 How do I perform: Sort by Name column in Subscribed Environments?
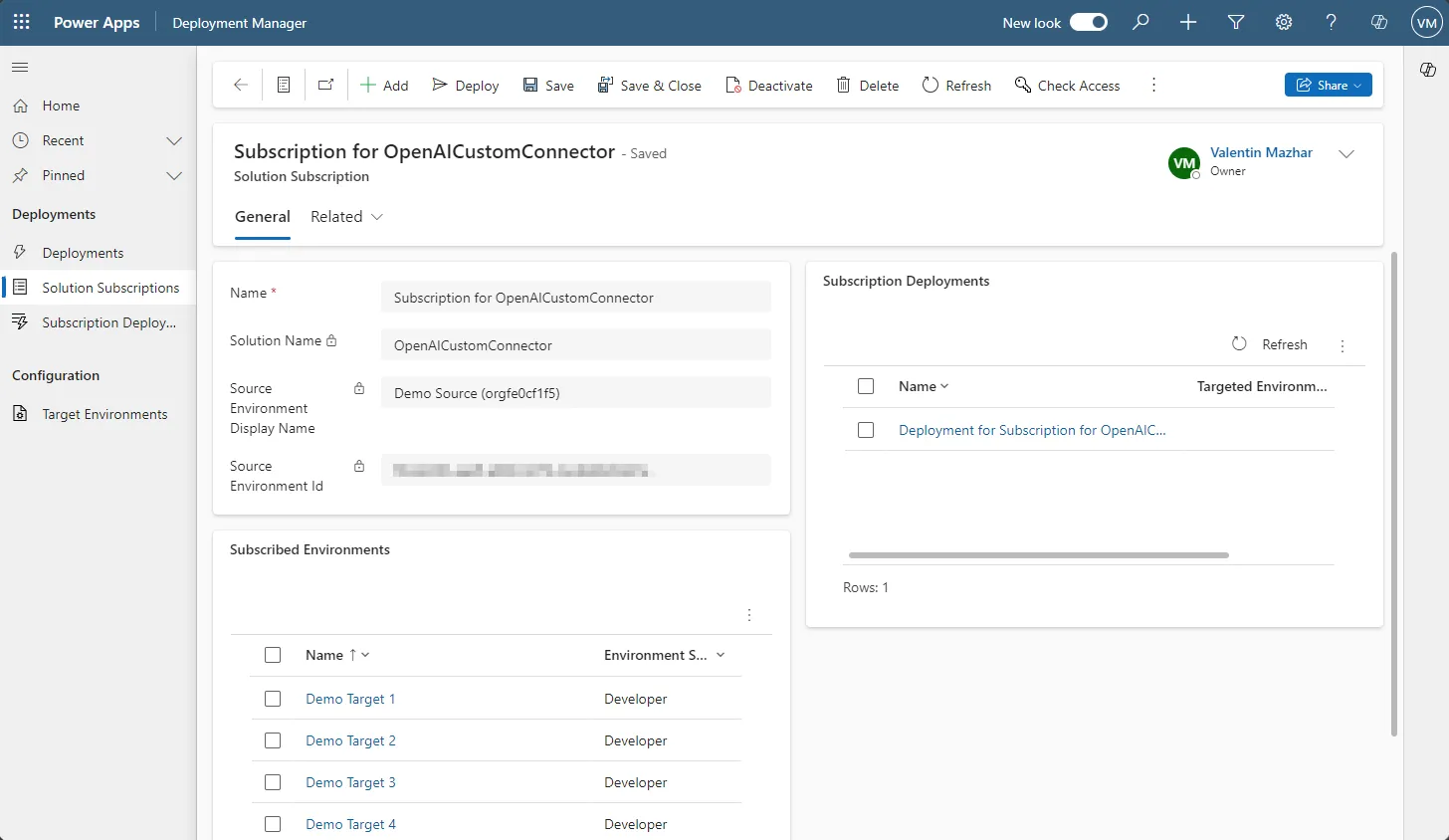(x=337, y=655)
